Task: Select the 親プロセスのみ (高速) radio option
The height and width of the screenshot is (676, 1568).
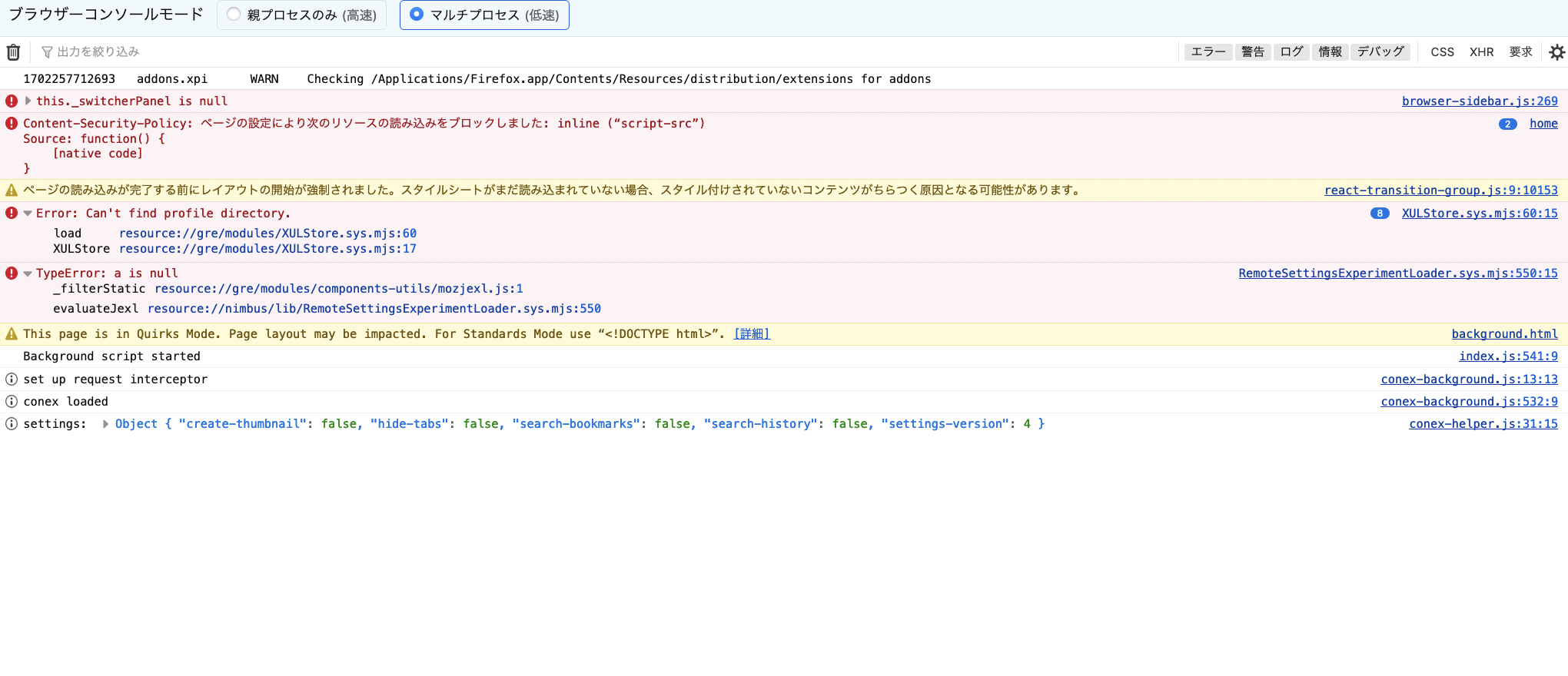Action: click(x=234, y=15)
